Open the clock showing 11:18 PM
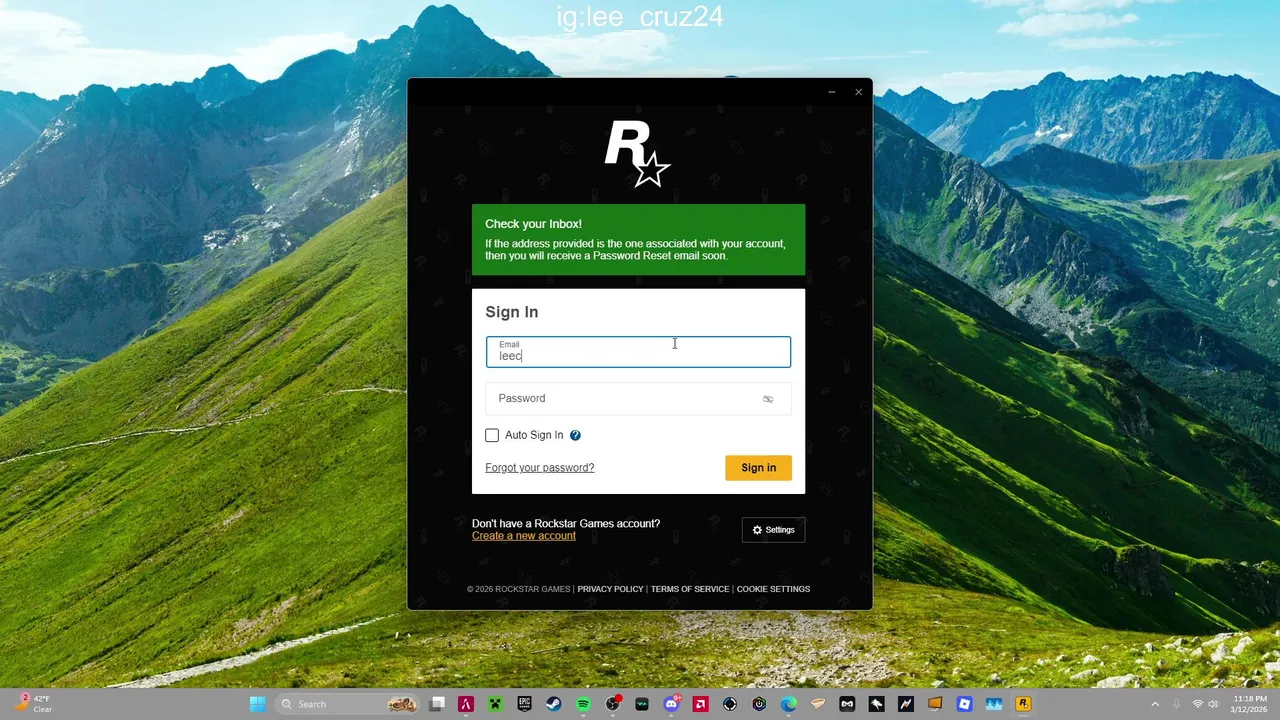The image size is (1280, 720). point(1250,704)
